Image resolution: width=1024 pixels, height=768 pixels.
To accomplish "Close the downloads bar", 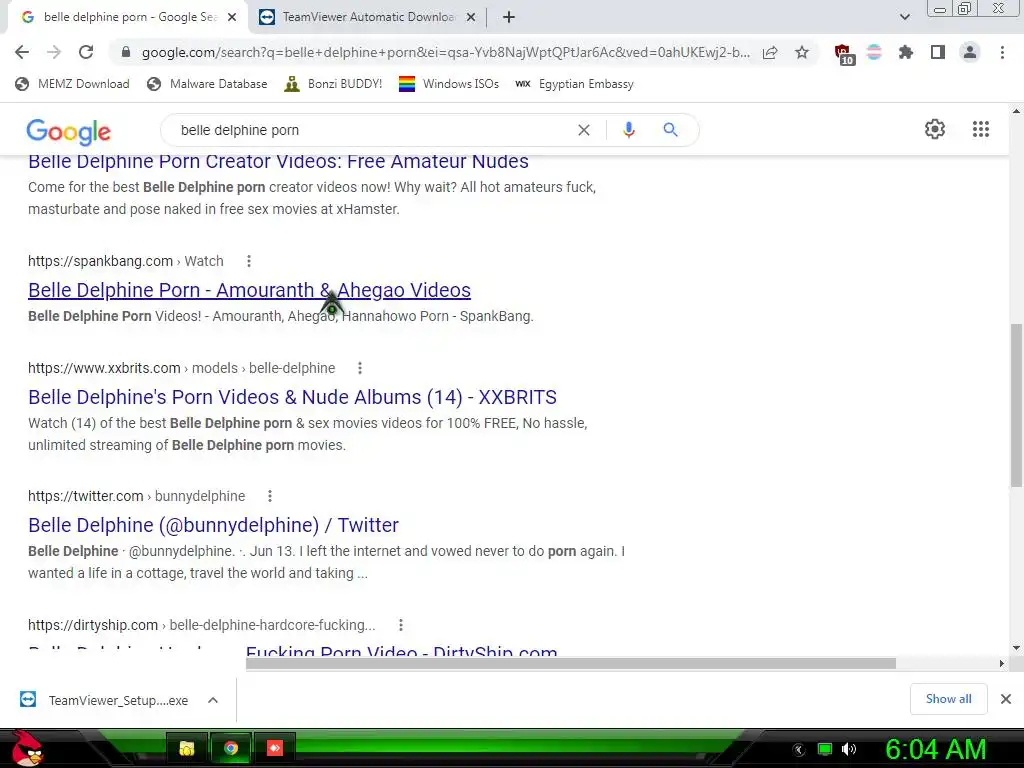I will coord(1006,699).
